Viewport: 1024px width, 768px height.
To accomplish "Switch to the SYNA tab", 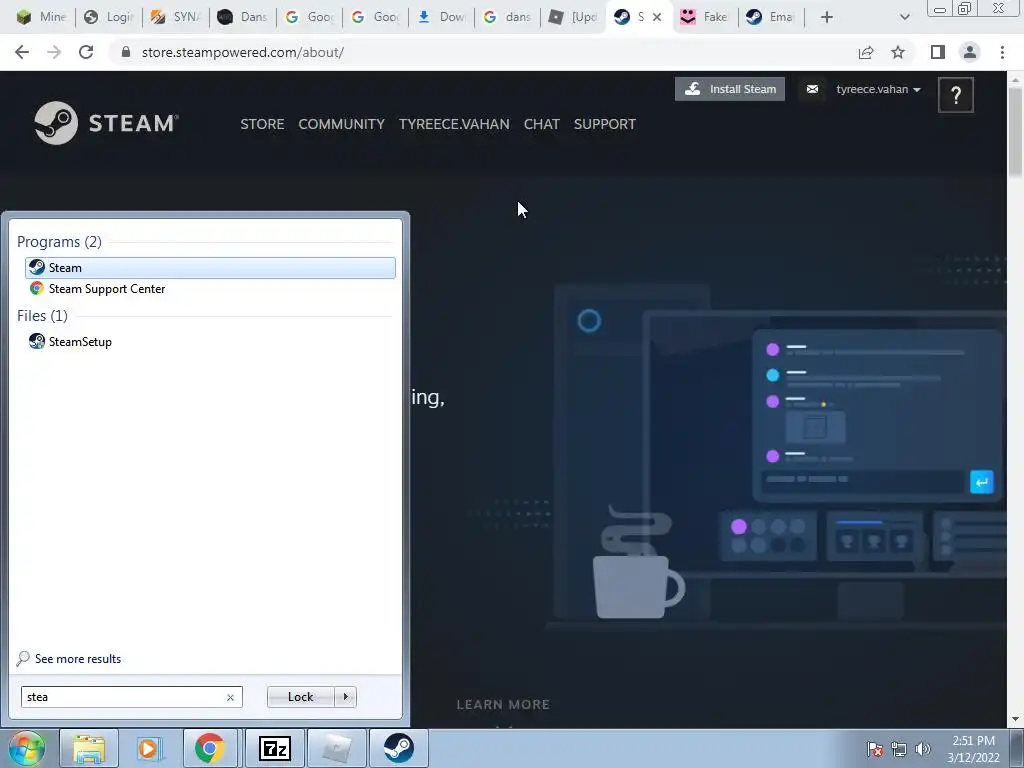I will 174,17.
